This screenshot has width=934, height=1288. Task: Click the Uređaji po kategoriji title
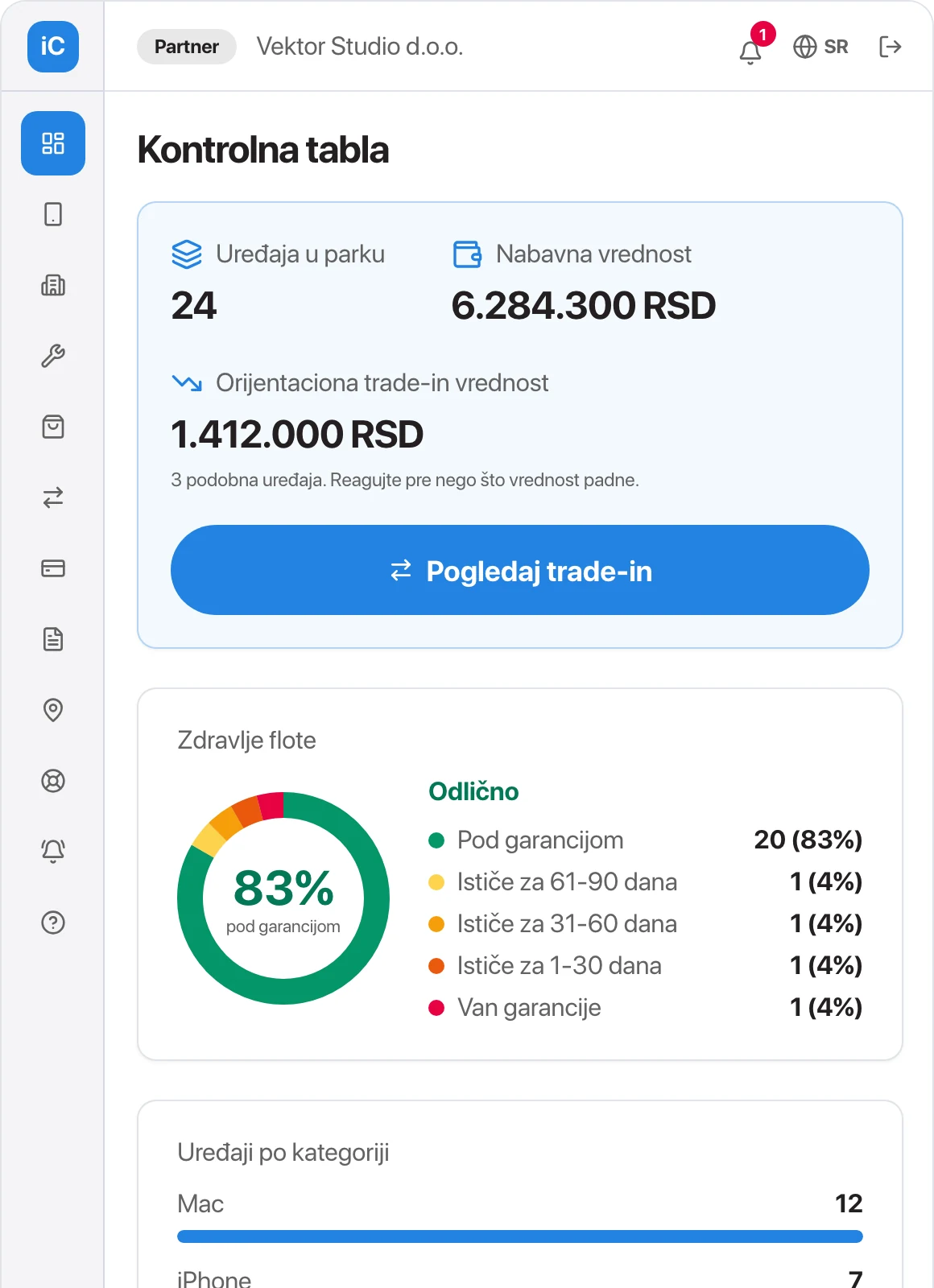tap(283, 1153)
